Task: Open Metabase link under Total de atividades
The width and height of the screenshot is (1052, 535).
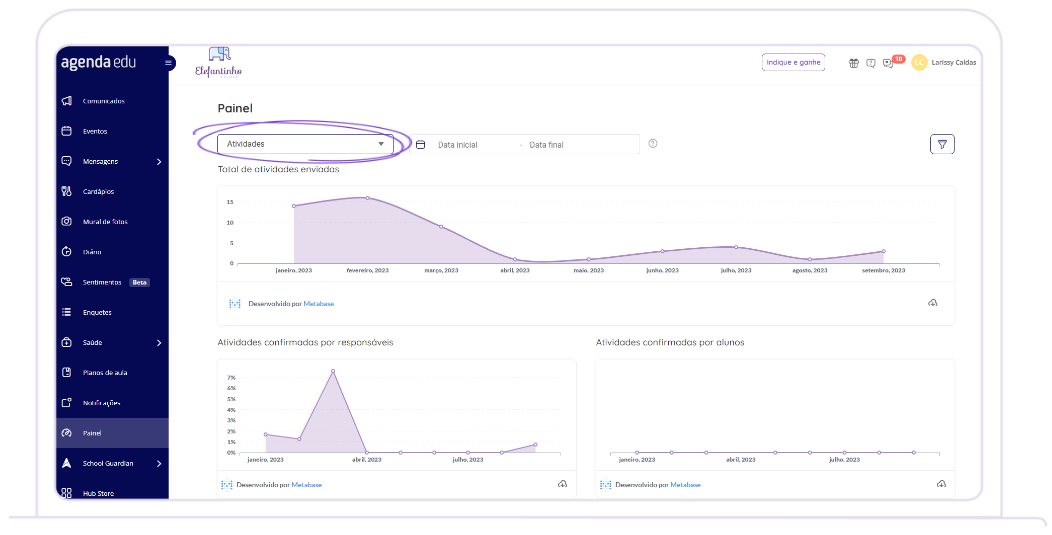Action: click(319, 303)
